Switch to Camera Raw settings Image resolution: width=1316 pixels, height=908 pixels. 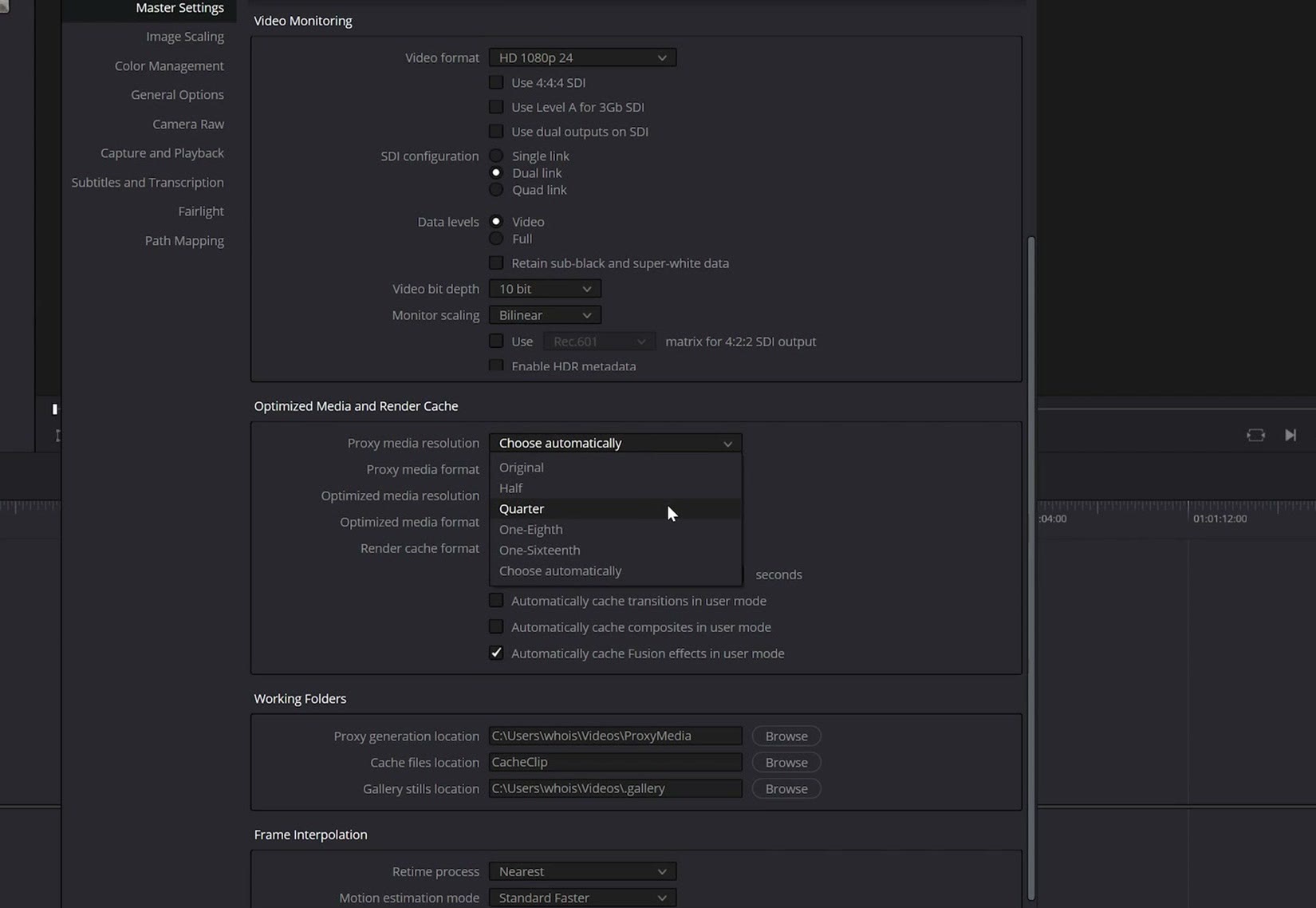coord(188,124)
